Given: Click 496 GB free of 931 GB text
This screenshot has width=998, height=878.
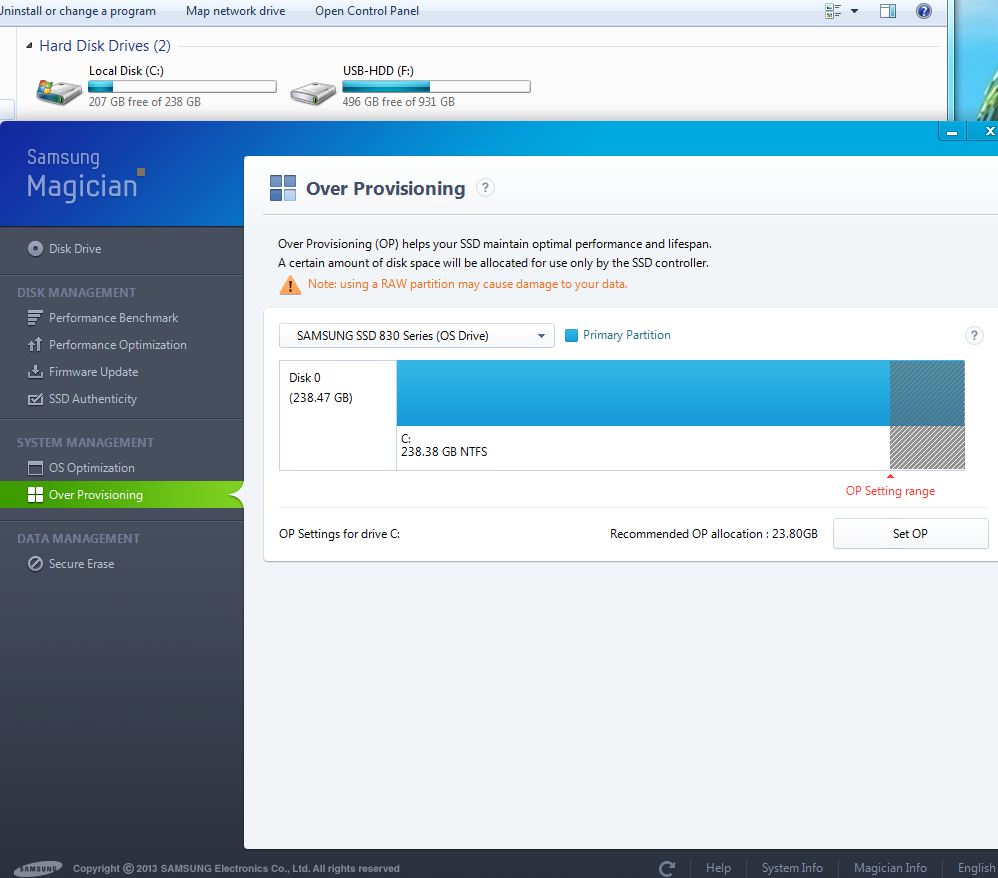Looking at the screenshot, I should (398, 102).
